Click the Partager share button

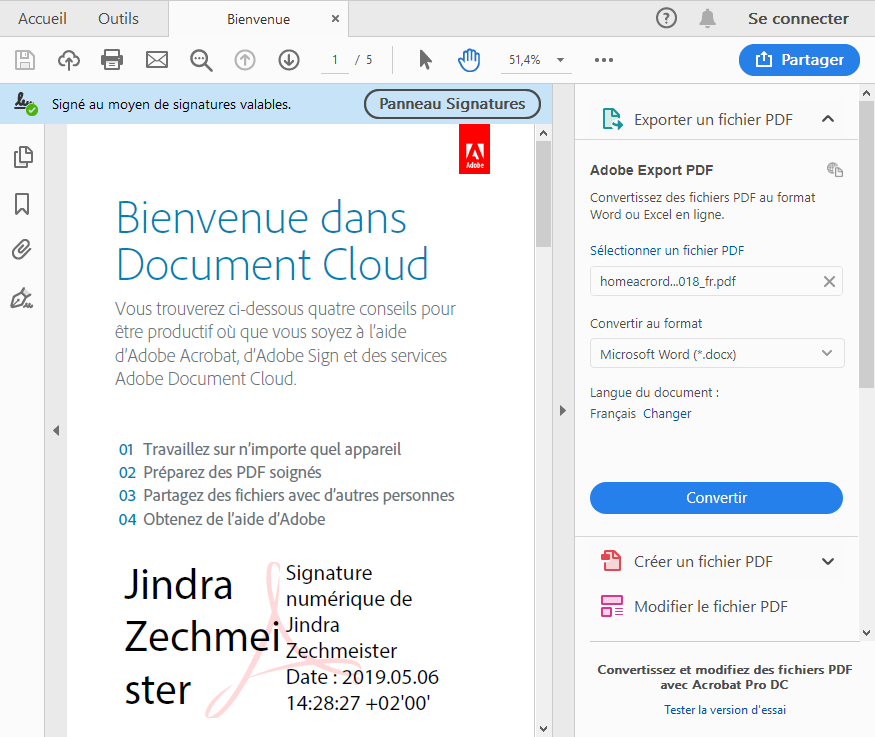click(799, 60)
